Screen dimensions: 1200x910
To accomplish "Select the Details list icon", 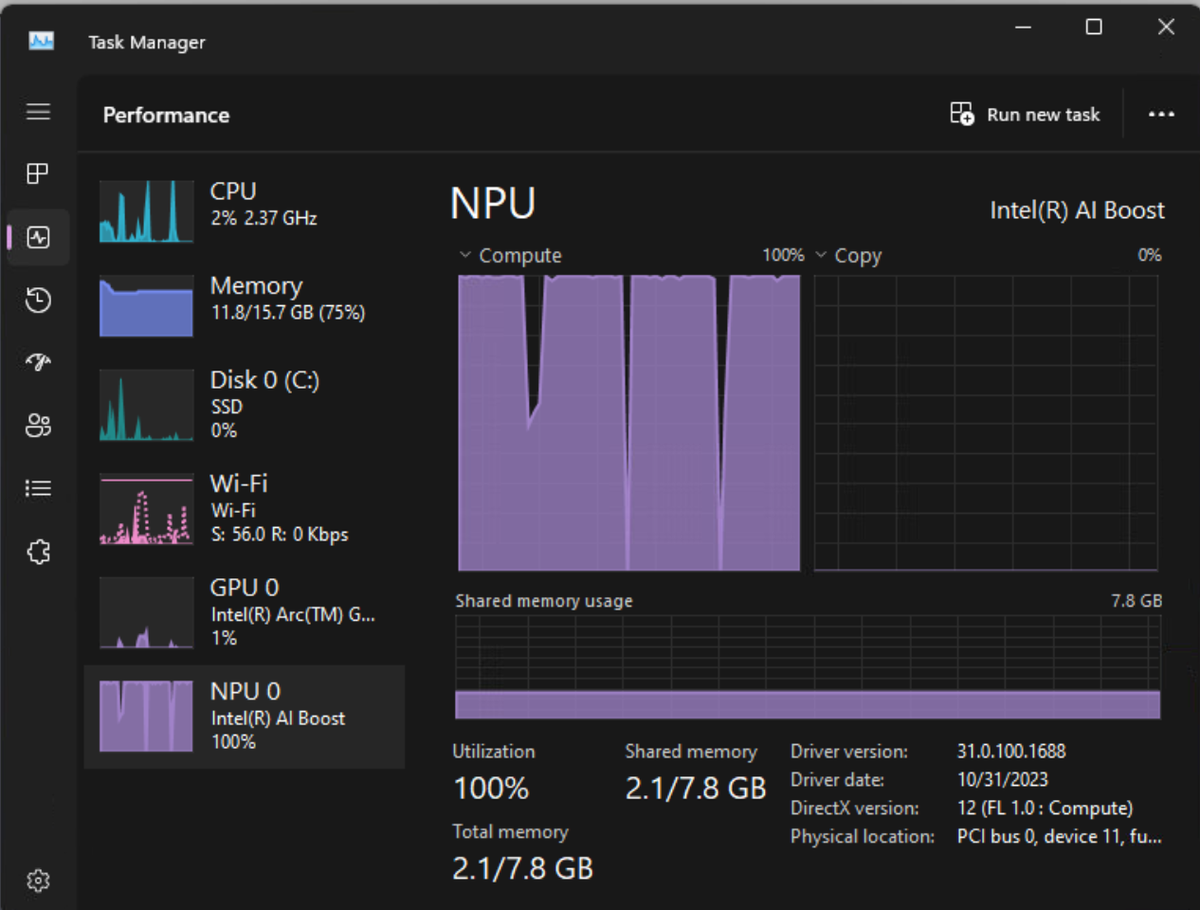I will [x=37, y=488].
